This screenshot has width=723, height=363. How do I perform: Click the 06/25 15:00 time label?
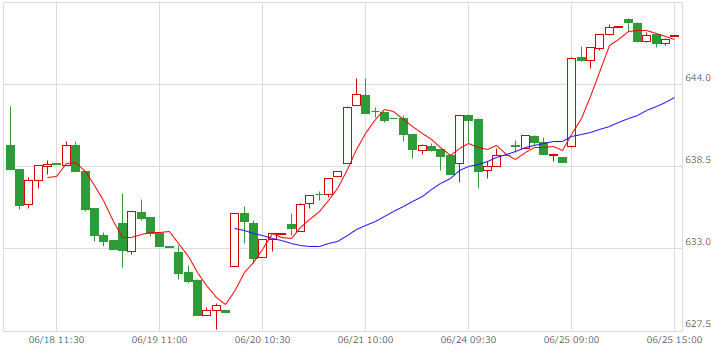pos(674,340)
